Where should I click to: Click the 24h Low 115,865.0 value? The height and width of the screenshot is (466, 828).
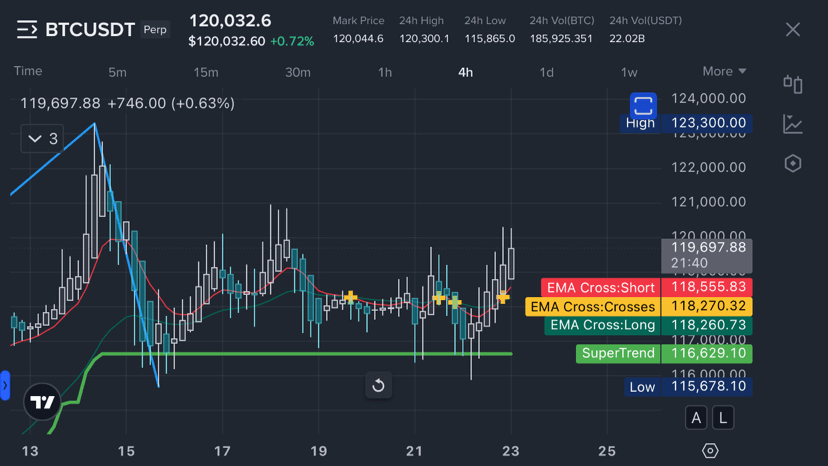point(490,39)
